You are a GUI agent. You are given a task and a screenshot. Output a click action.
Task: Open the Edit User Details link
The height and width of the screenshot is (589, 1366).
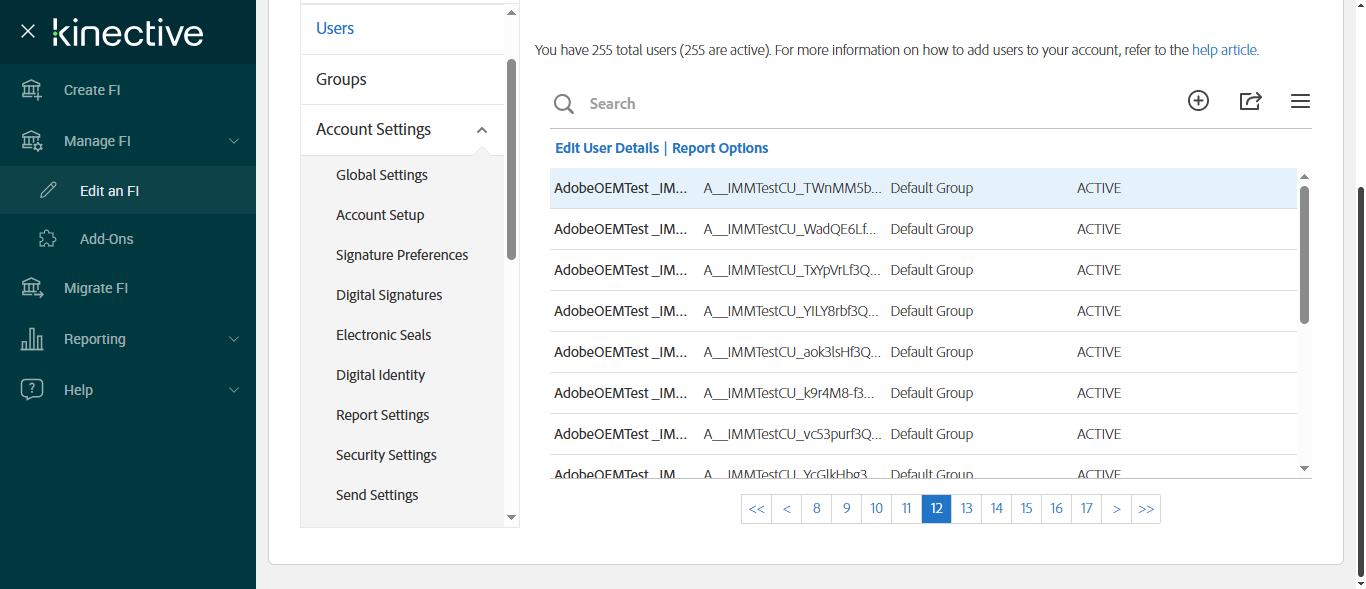607,148
